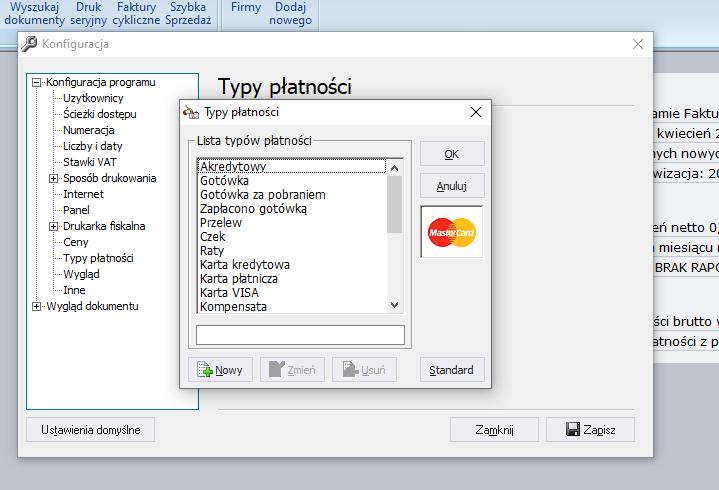
Task: Click the Konfiguracja wrench icon in title bar
Action: [x=29, y=44]
